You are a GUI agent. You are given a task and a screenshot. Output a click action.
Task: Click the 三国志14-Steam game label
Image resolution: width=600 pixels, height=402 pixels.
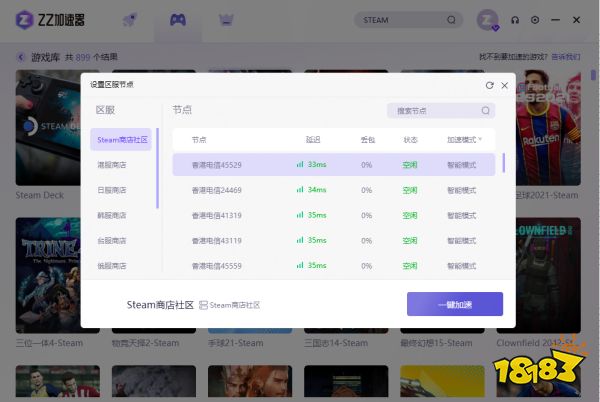coord(336,343)
